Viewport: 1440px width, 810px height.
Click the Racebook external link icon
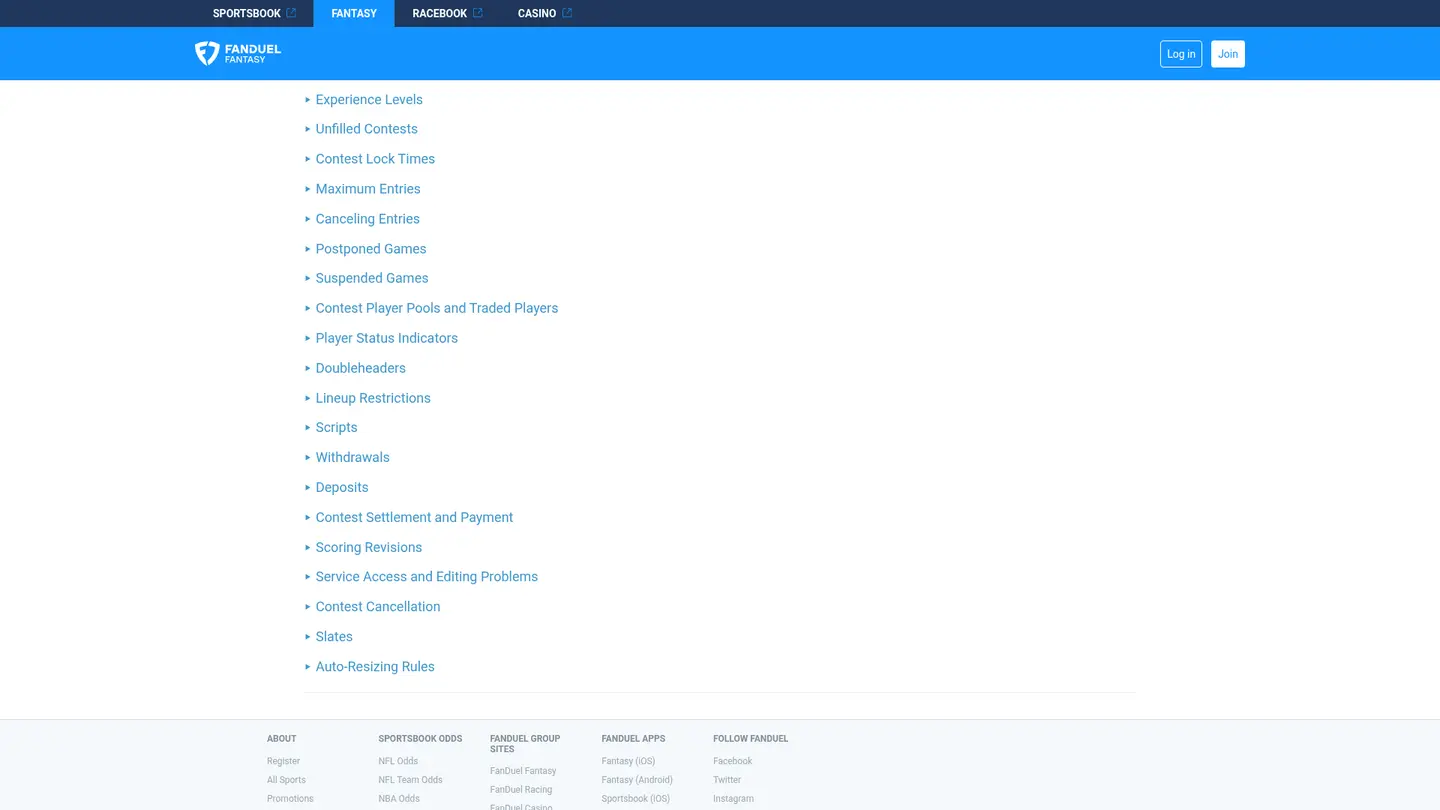[478, 13]
